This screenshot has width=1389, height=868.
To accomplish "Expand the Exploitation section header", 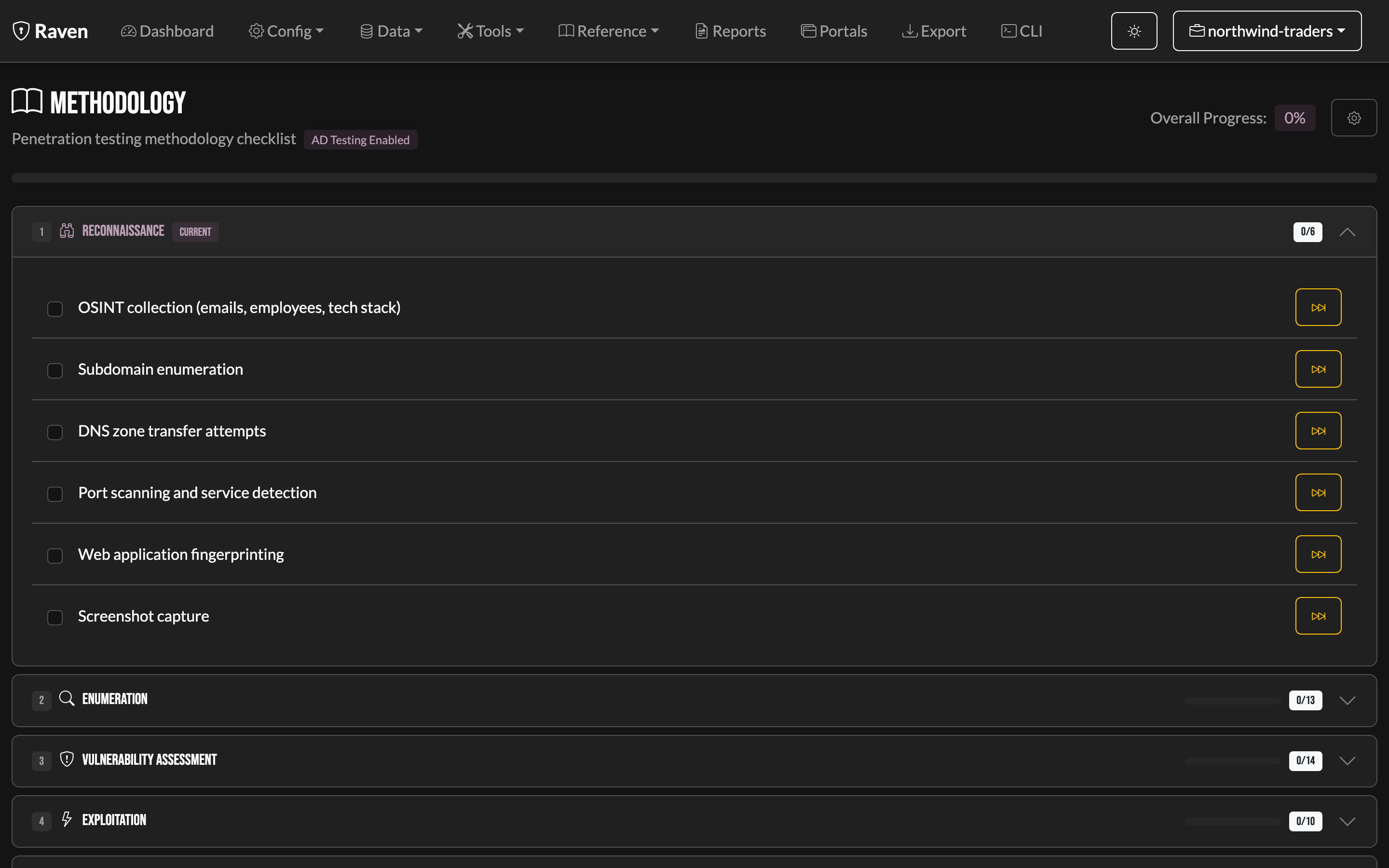I will coord(694,821).
